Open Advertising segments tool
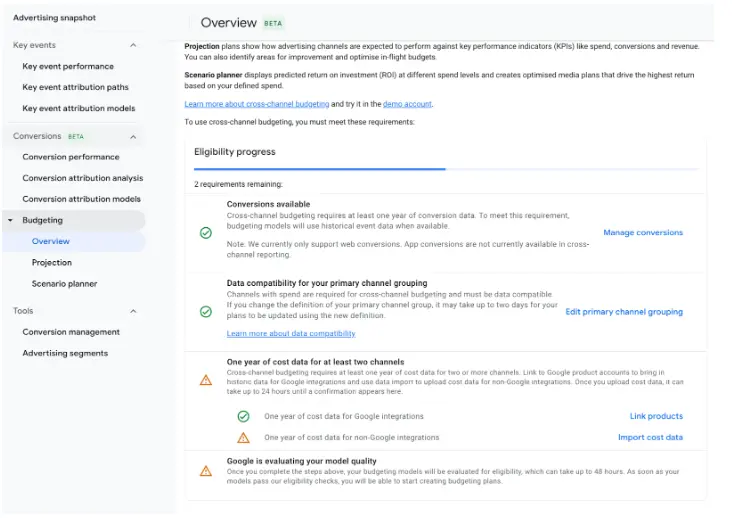The image size is (732, 518). pos(65,353)
